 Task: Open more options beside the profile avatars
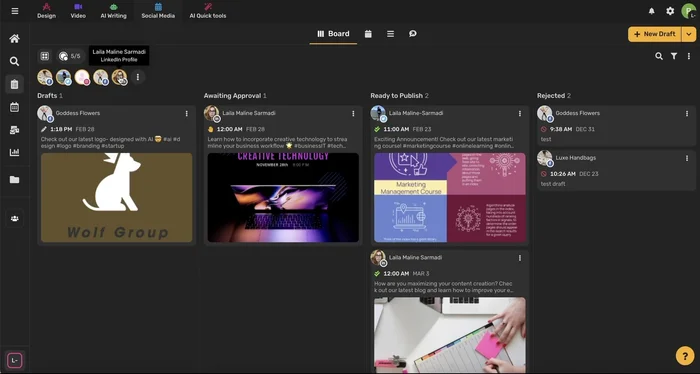(x=138, y=77)
